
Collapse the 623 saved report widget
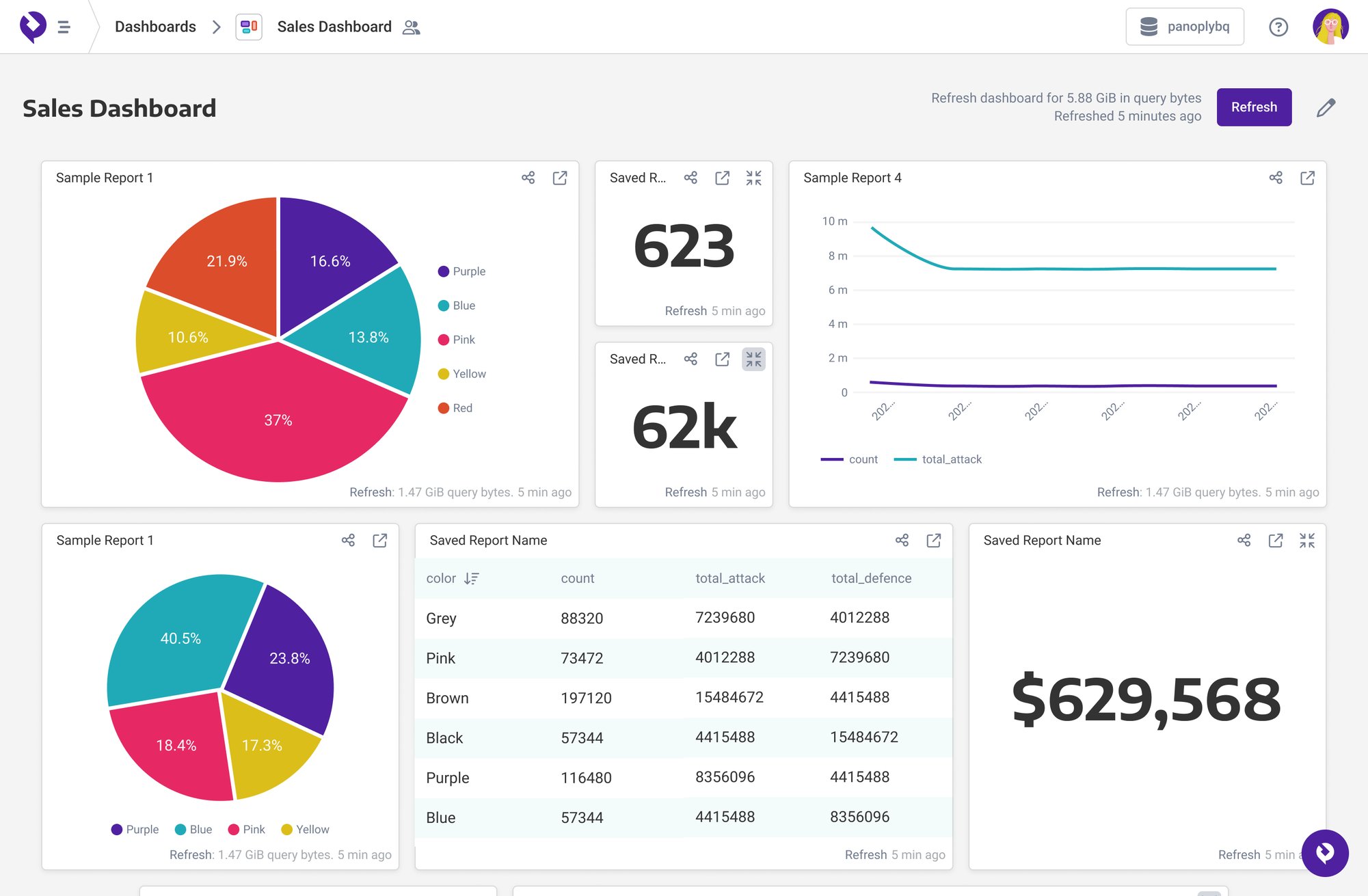[x=753, y=178]
